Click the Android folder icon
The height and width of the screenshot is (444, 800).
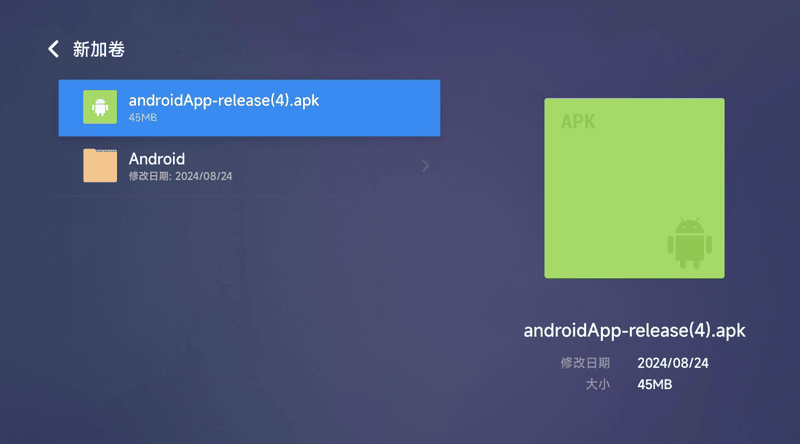(x=100, y=166)
